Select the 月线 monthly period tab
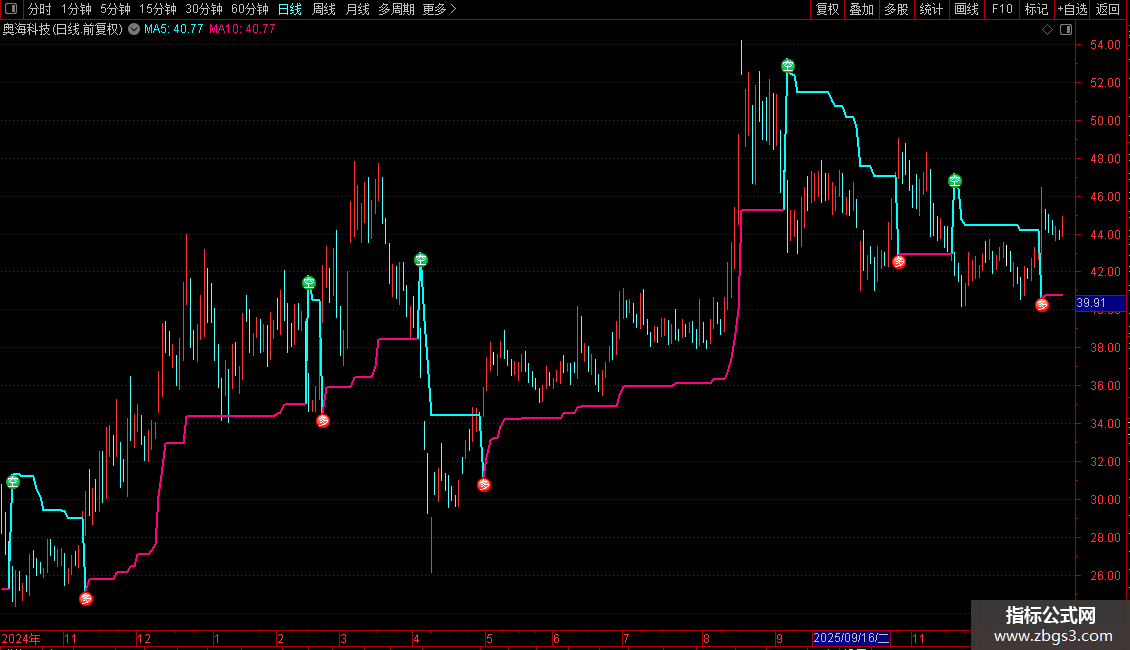 [x=357, y=9]
